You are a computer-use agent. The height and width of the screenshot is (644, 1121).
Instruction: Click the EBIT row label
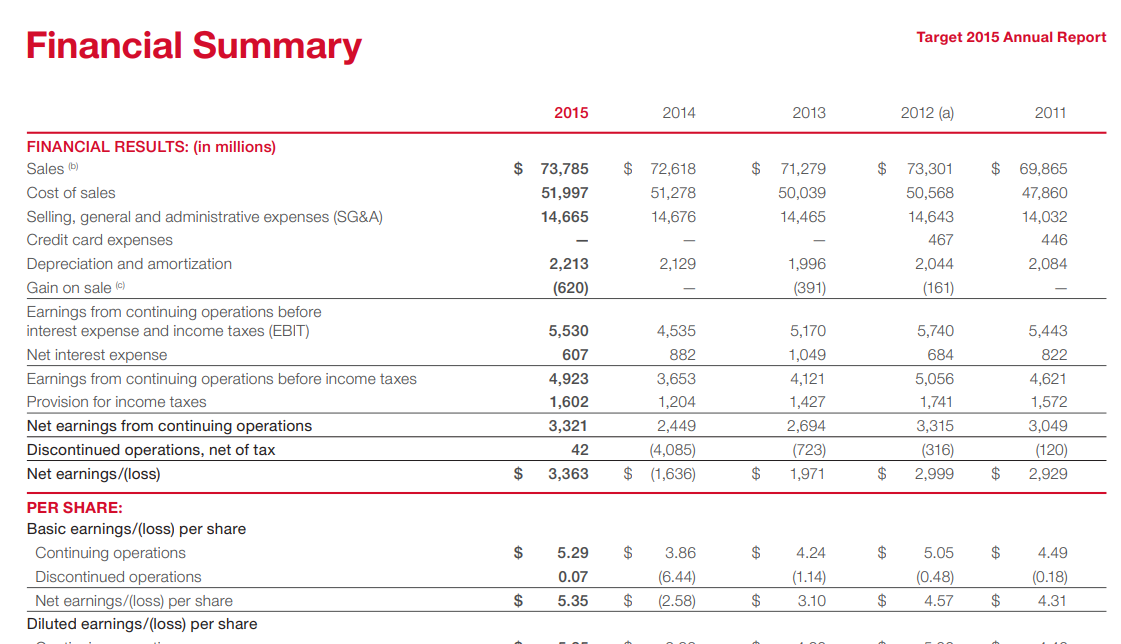(174, 322)
